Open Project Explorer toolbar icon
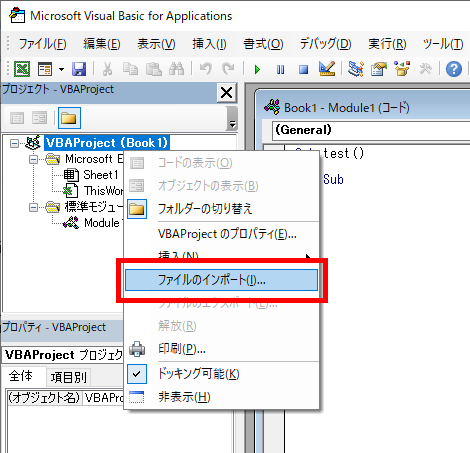The width and height of the screenshot is (470, 453). (x=355, y=69)
